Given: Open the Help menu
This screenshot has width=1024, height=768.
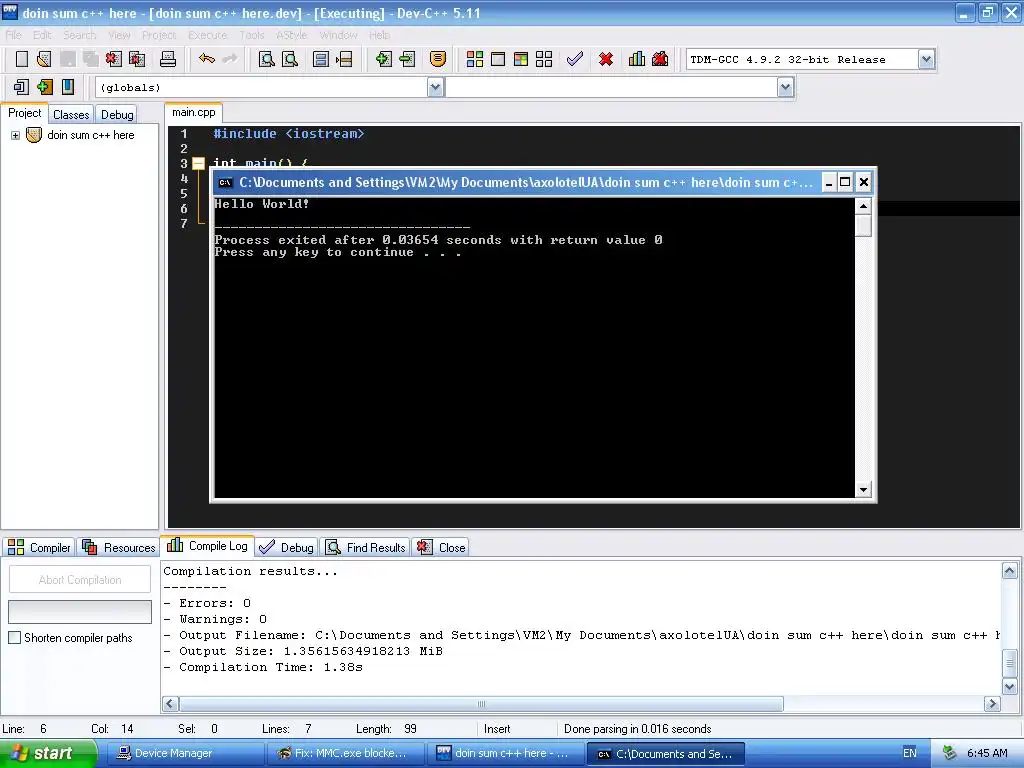Looking at the screenshot, I should [379, 35].
